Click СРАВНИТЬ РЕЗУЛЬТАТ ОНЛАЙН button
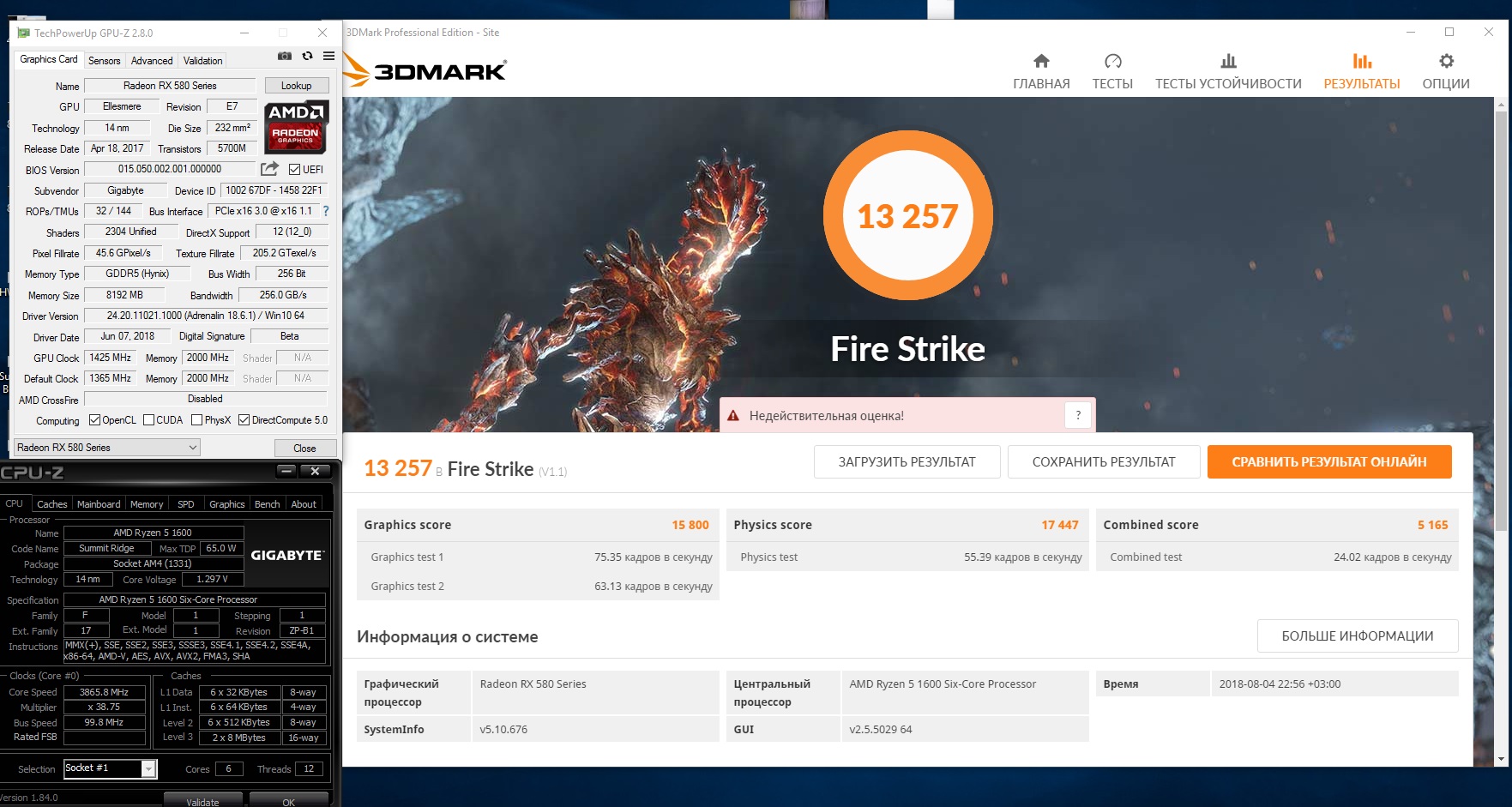Image resolution: width=1512 pixels, height=807 pixels. click(1329, 461)
